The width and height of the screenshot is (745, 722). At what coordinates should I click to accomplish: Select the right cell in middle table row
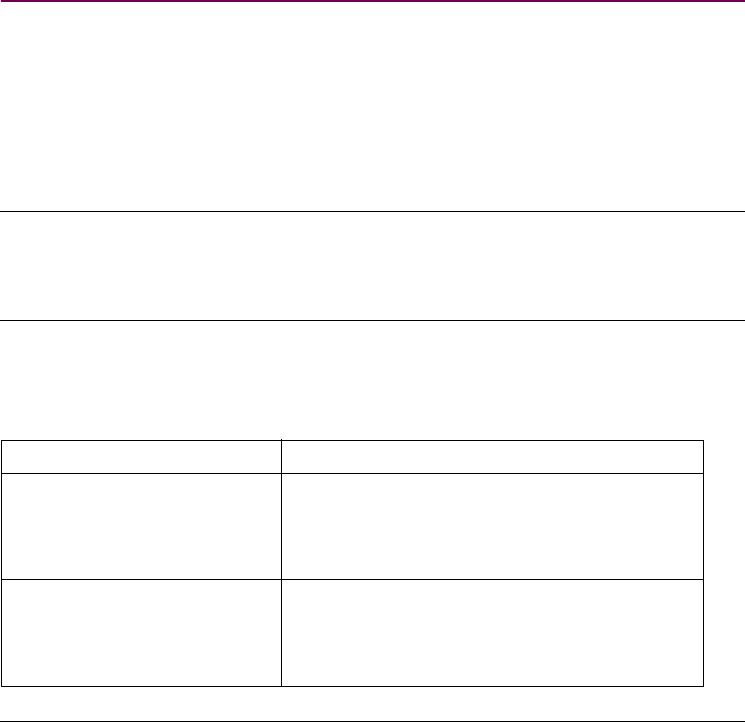point(492,525)
